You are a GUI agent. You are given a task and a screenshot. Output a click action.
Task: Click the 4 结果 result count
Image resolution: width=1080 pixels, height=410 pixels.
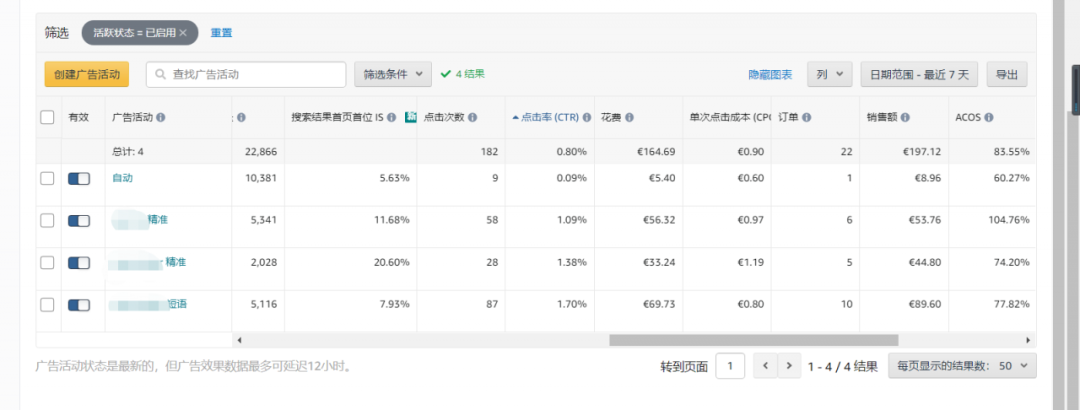tap(470, 74)
